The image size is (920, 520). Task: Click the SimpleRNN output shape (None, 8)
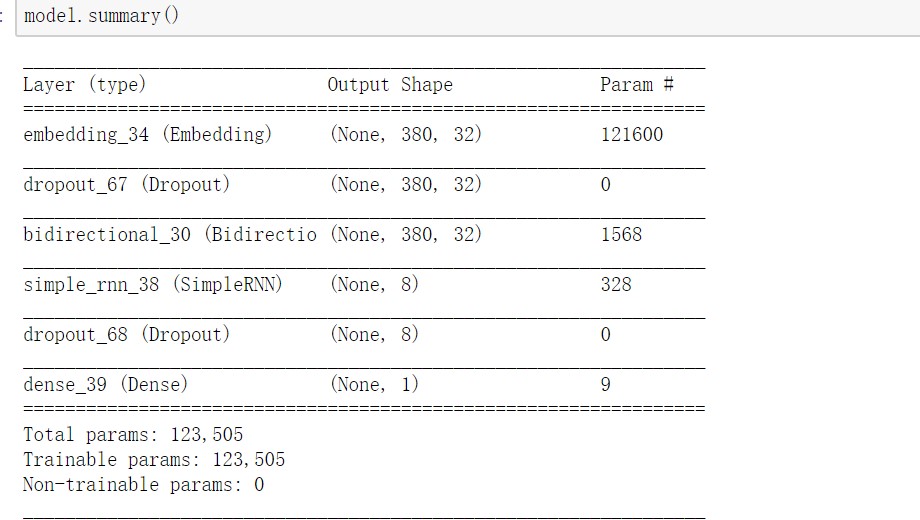pyautogui.click(x=374, y=285)
